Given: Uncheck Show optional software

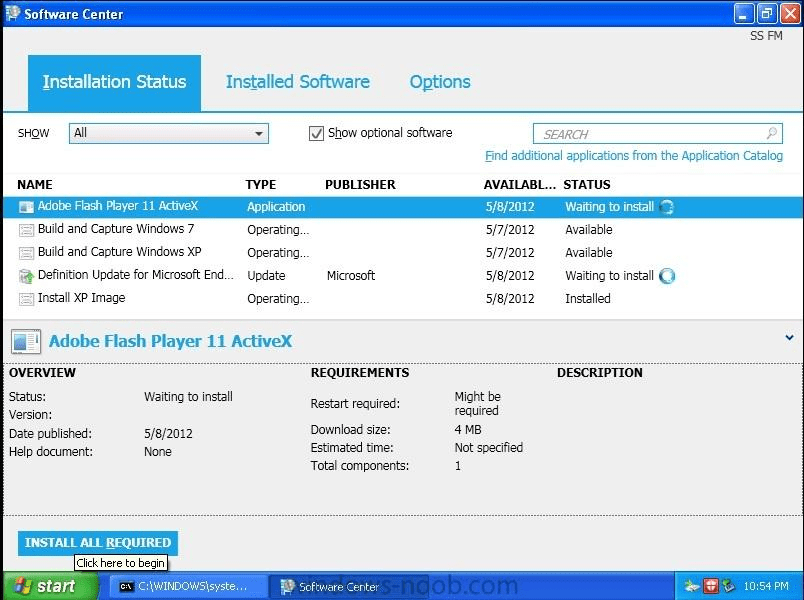Looking at the screenshot, I should click(x=316, y=132).
